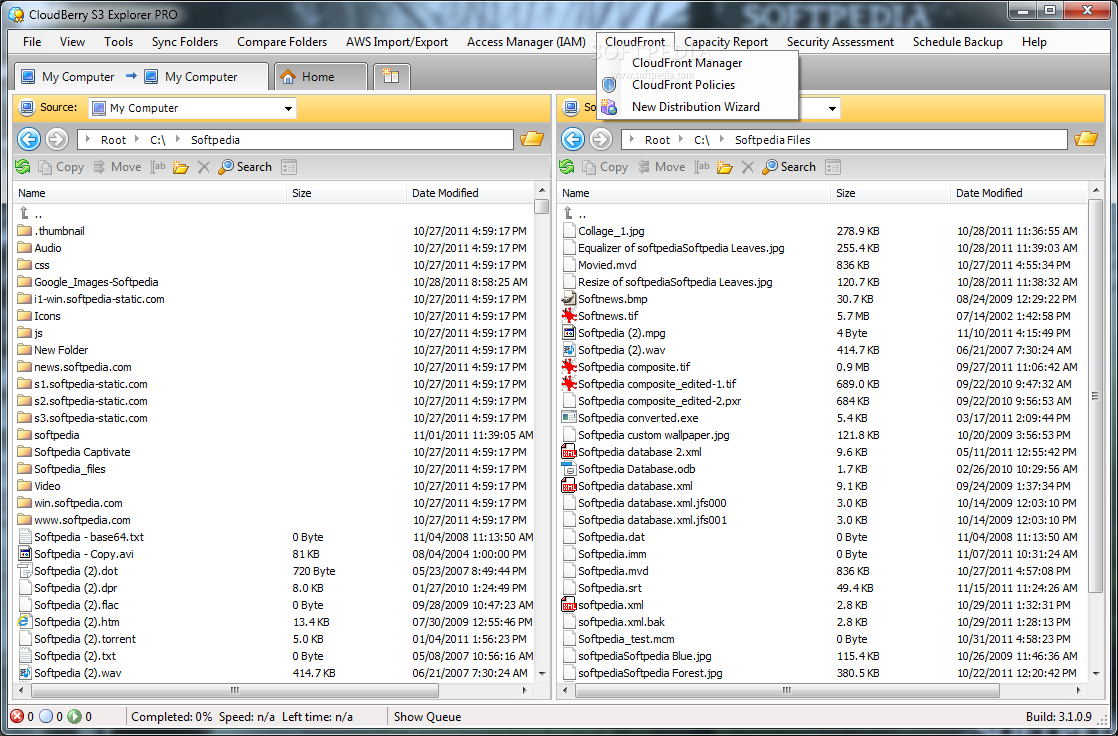
Task: Go back in the left pane navigation
Action: click(x=29, y=139)
